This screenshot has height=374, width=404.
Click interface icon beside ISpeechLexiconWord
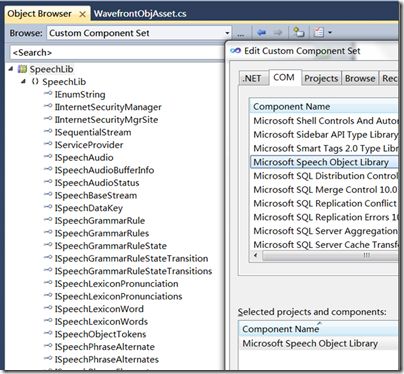coord(48,308)
